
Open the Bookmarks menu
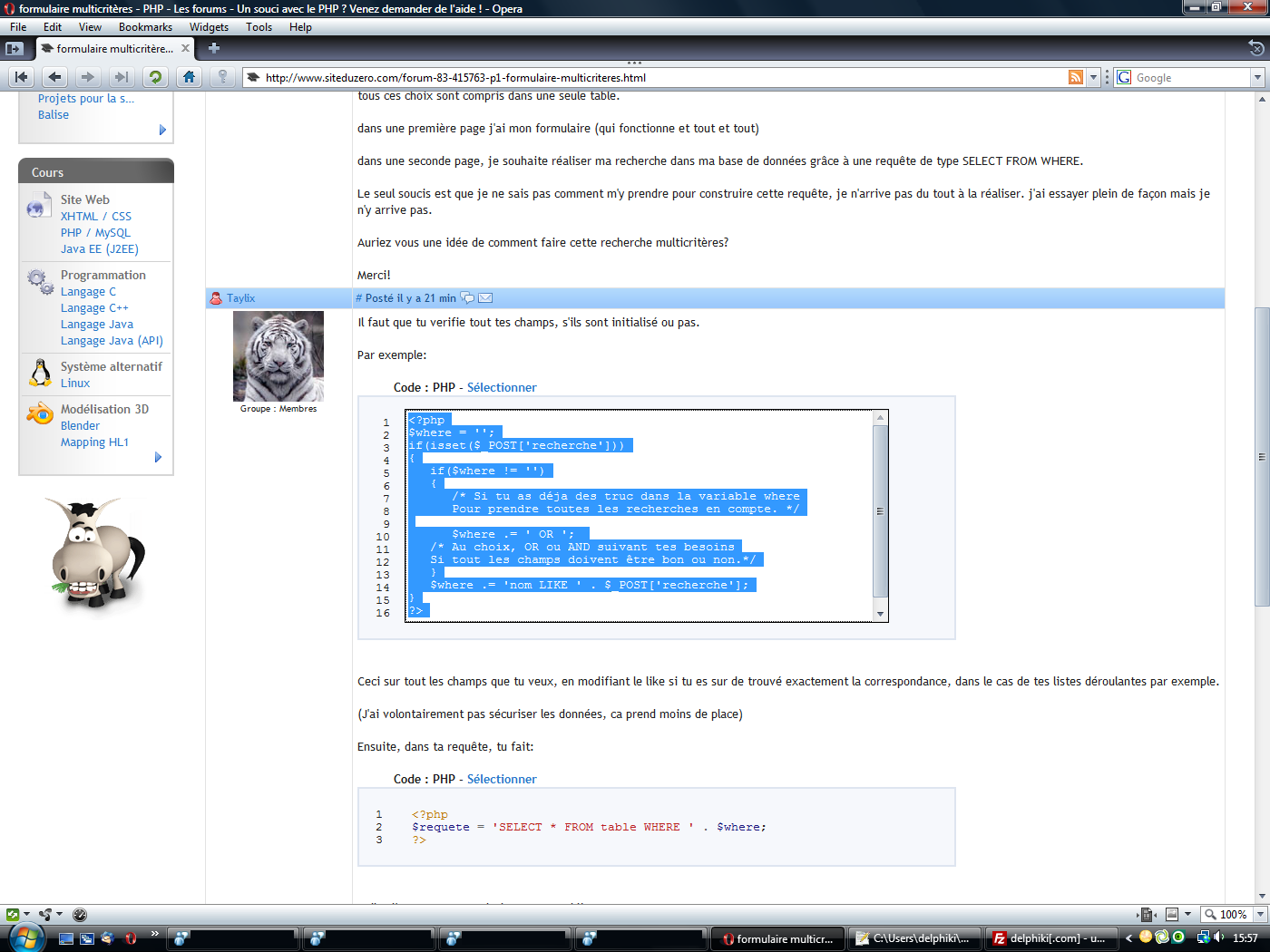[x=145, y=27]
